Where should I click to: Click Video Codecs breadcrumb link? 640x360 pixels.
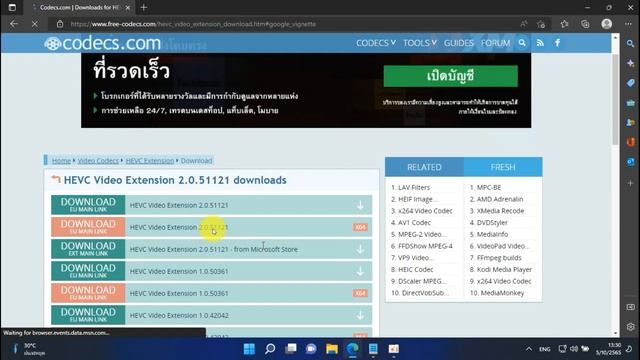click(x=98, y=160)
